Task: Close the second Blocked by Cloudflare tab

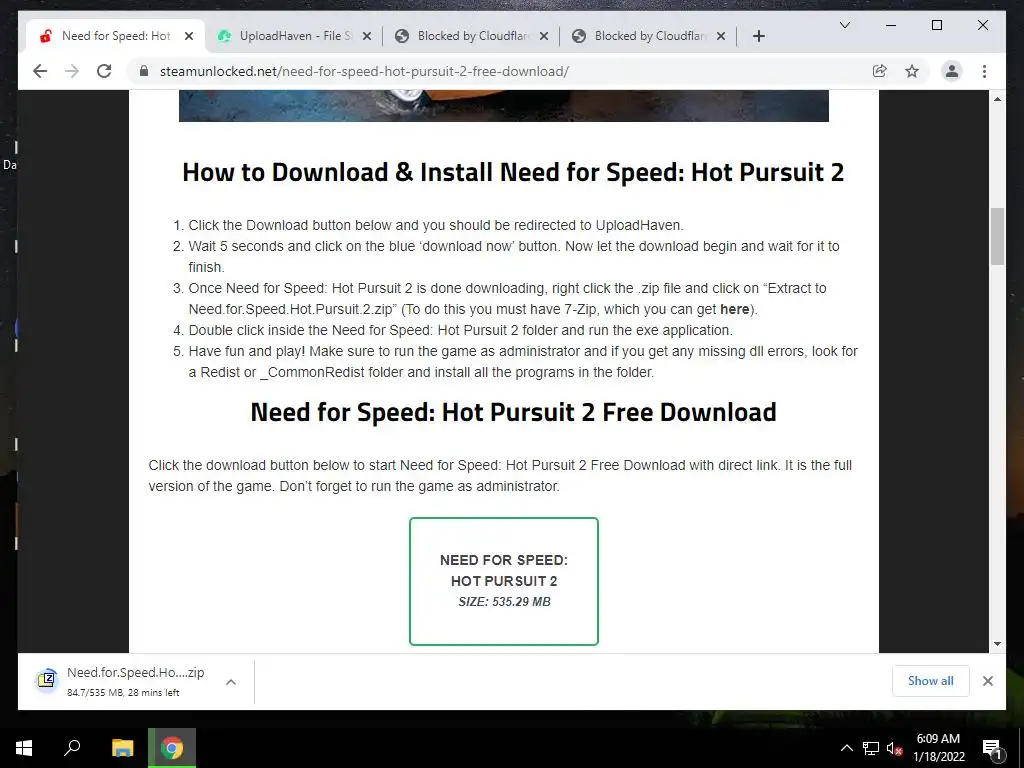Action: 720,37
